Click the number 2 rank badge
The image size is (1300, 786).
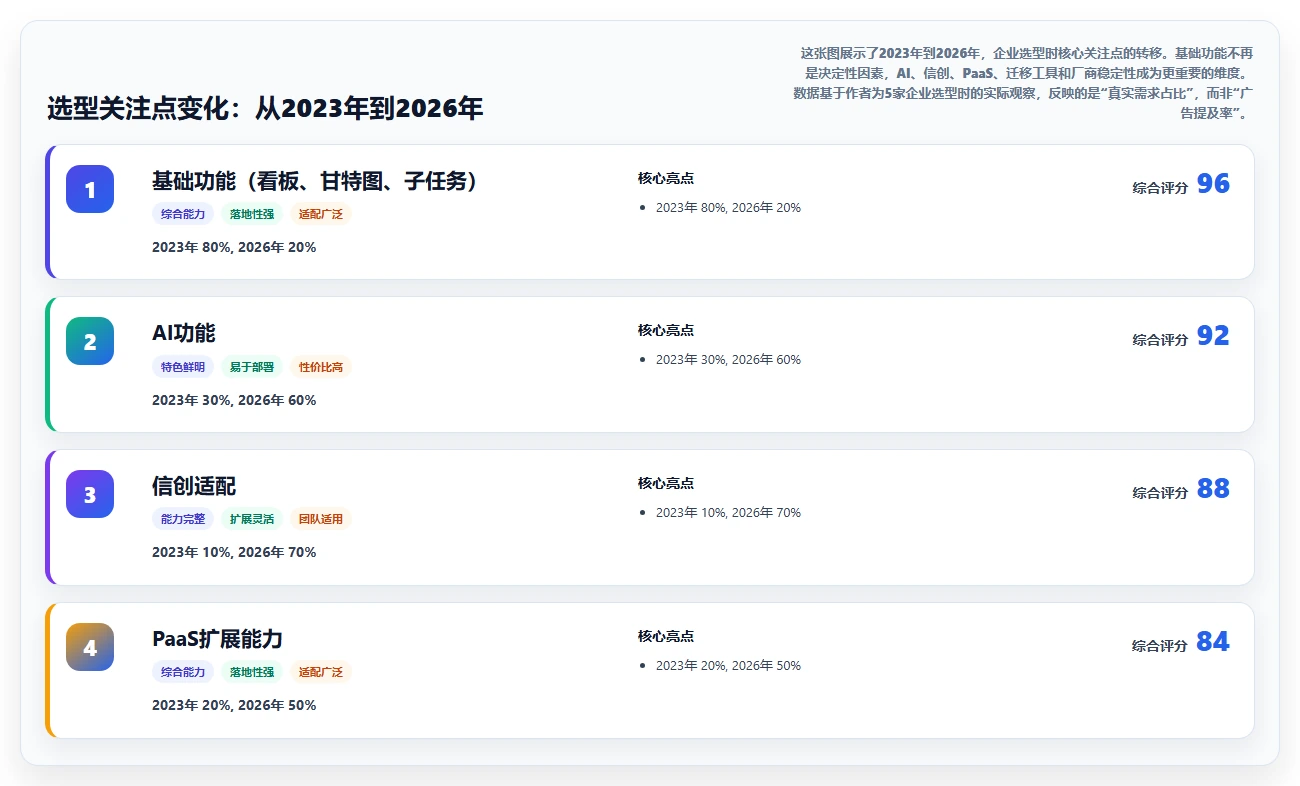pyautogui.click(x=90, y=341)
